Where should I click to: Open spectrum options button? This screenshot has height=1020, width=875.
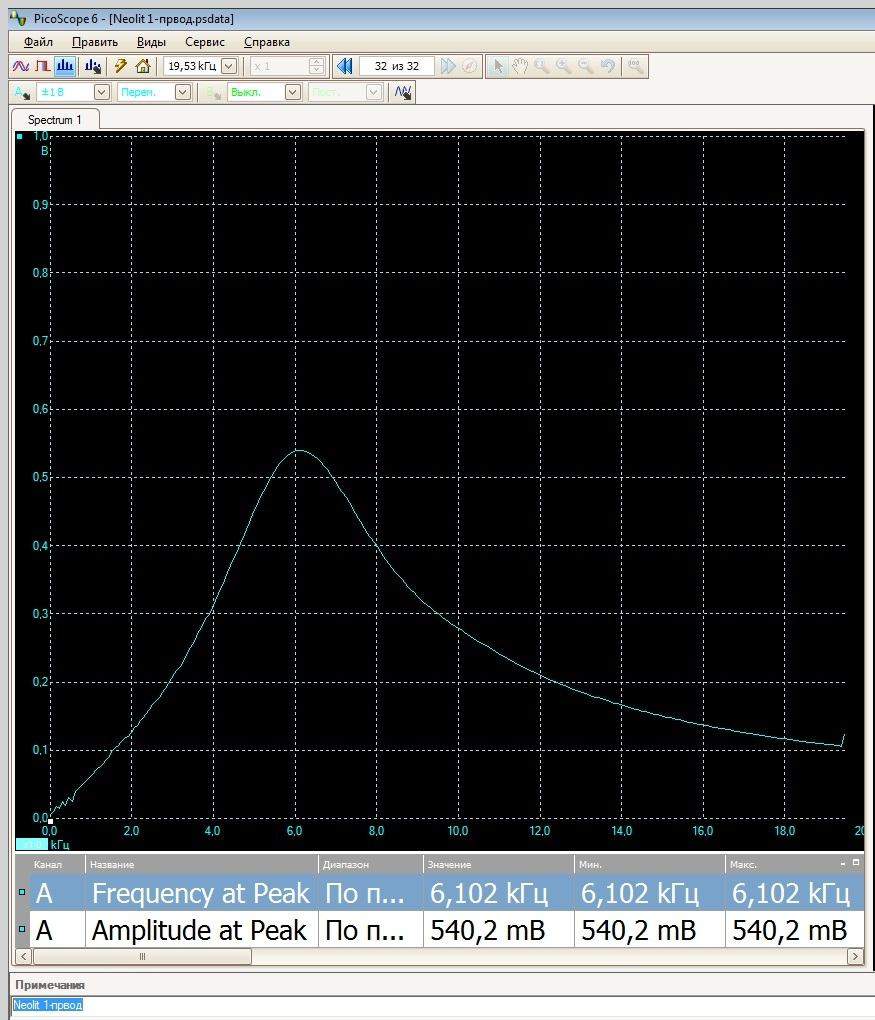click(93, 66)
